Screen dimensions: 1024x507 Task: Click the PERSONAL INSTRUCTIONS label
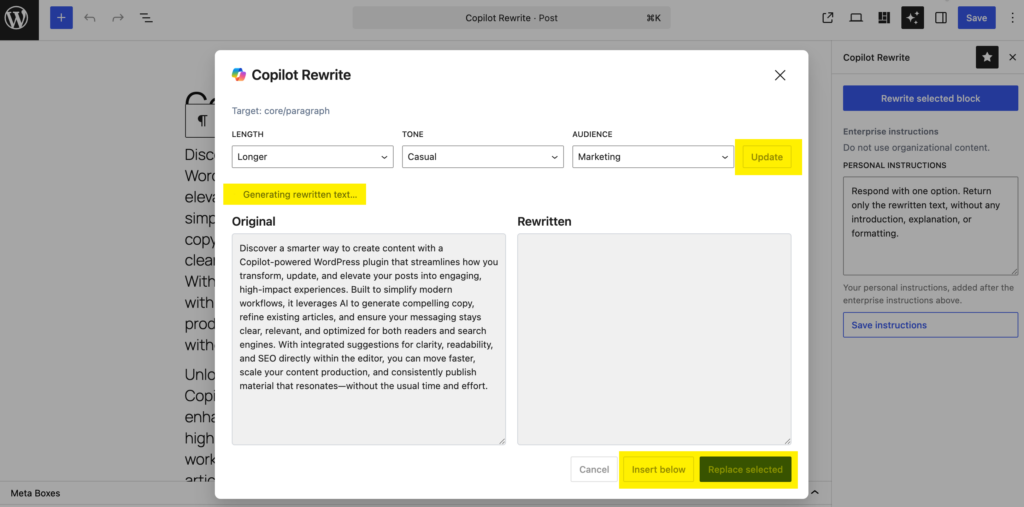[x=895, y=165]
